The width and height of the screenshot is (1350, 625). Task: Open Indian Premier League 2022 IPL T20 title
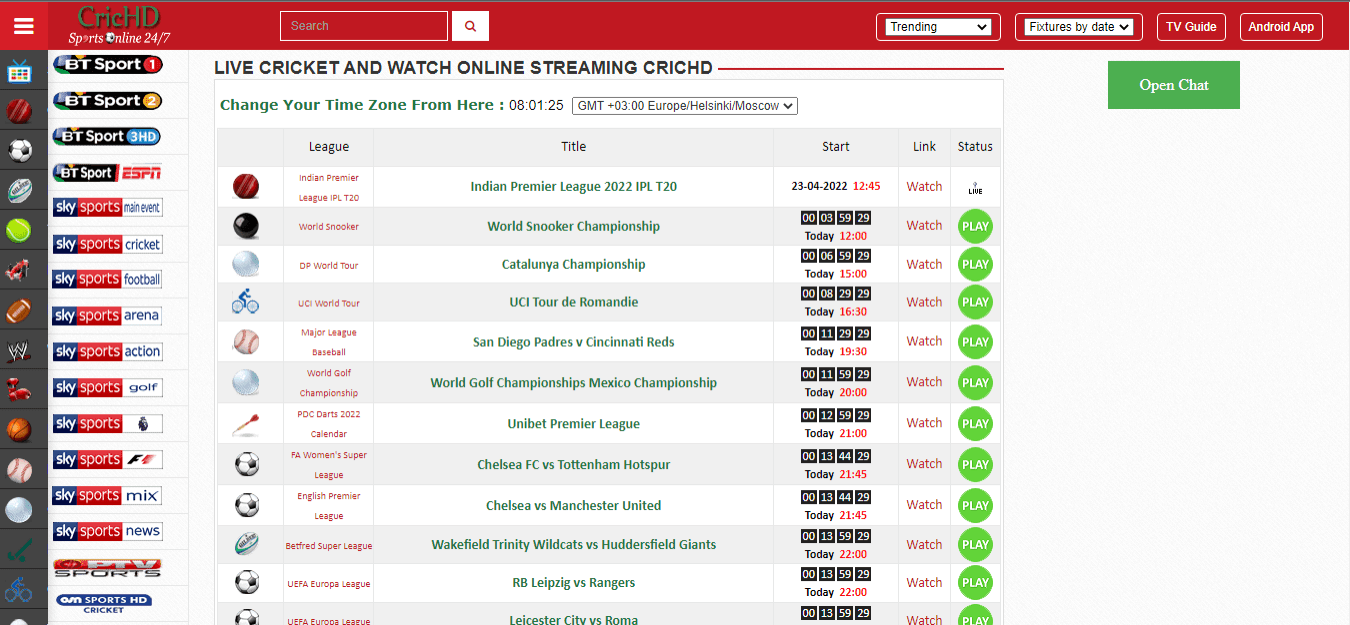click(574, 186)
